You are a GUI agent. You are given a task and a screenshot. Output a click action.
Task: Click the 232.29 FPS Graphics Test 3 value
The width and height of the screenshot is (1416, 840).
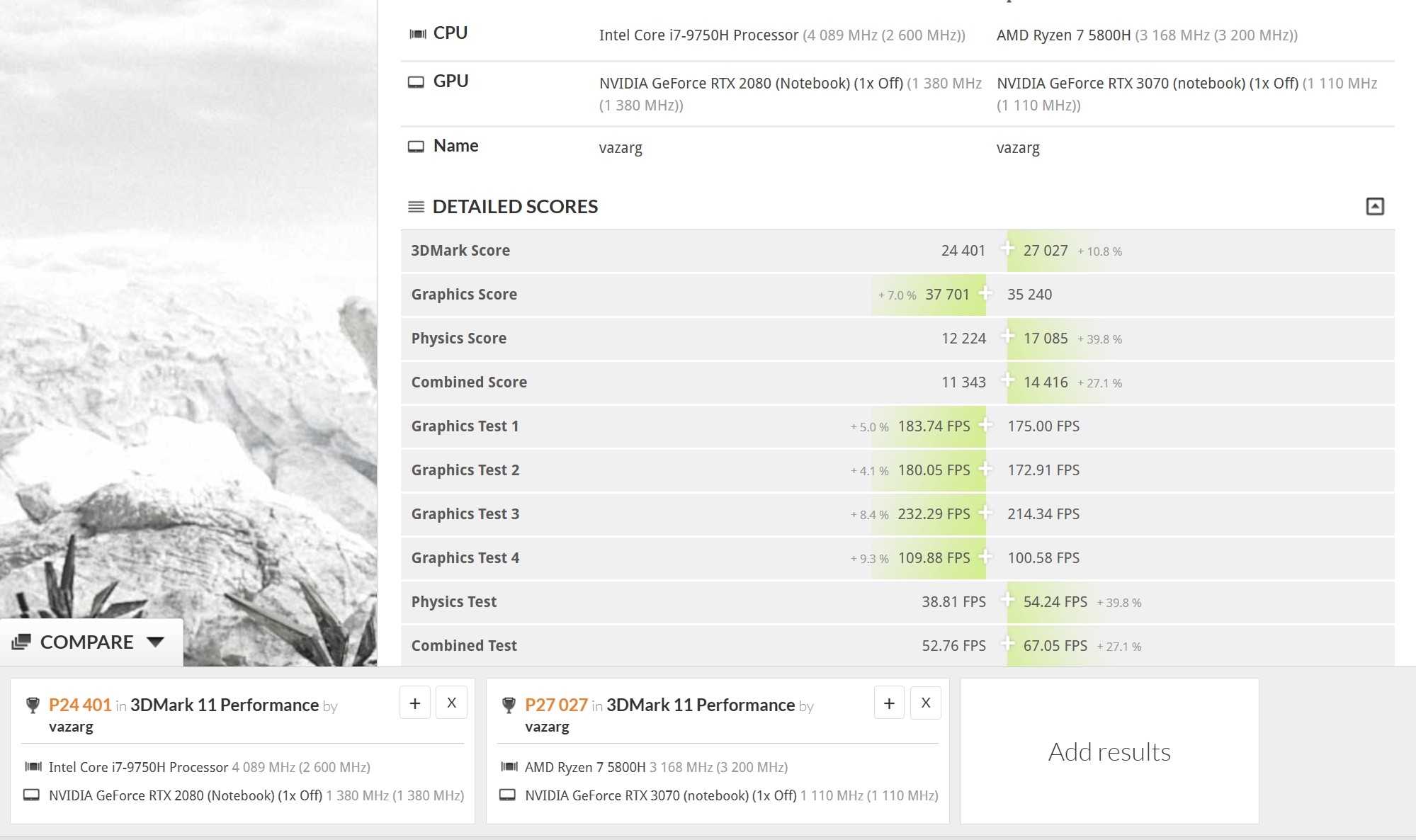click(x=934, y=514)
